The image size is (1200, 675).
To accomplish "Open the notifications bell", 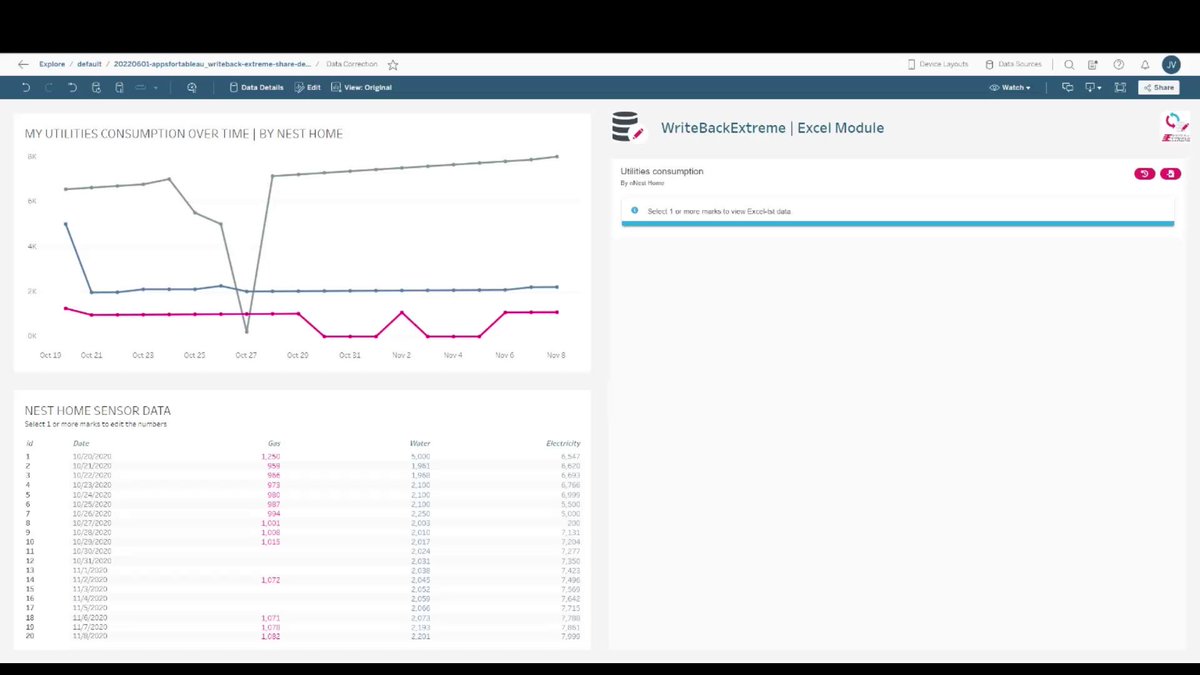I will pyautogui.click(x=1145, y=64).
